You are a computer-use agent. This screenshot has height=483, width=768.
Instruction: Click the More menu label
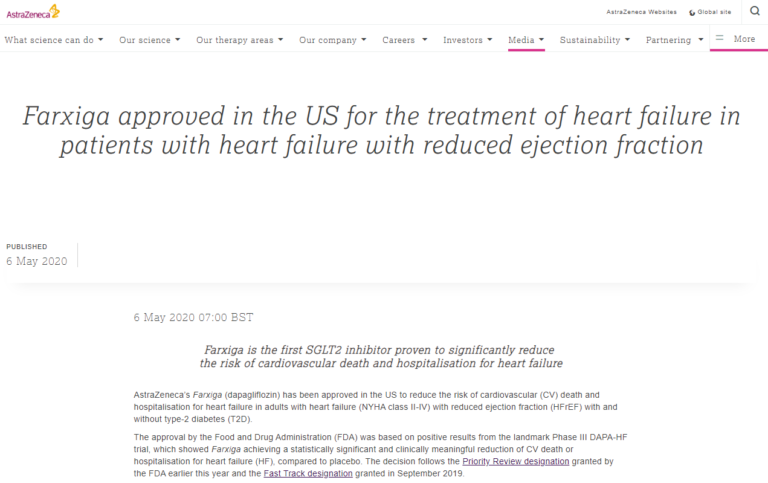744,39
